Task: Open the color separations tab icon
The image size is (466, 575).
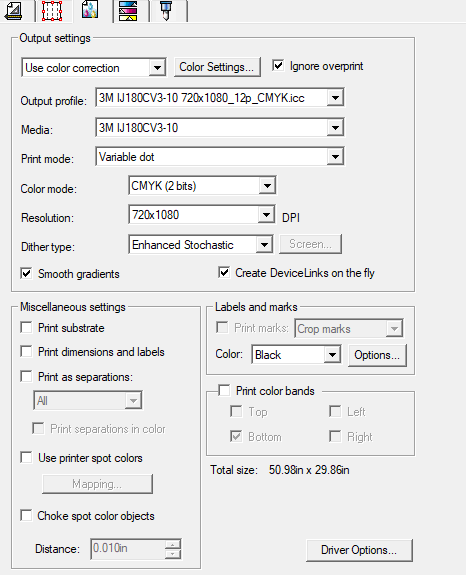Action: (x=128, y=11)
